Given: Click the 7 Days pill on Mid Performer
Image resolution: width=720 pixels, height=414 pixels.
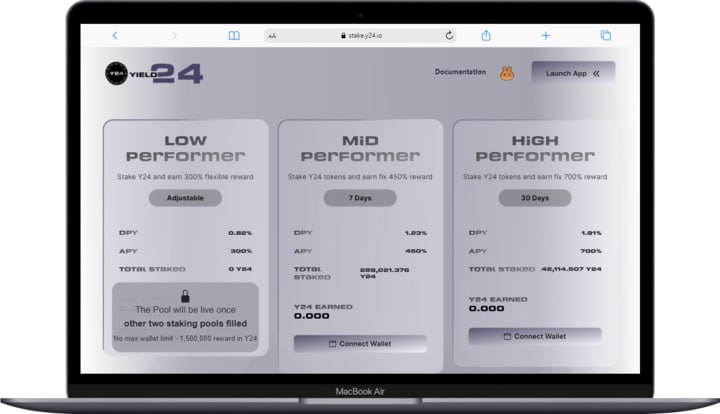Looking at the screenshot, I should [360, 198].
